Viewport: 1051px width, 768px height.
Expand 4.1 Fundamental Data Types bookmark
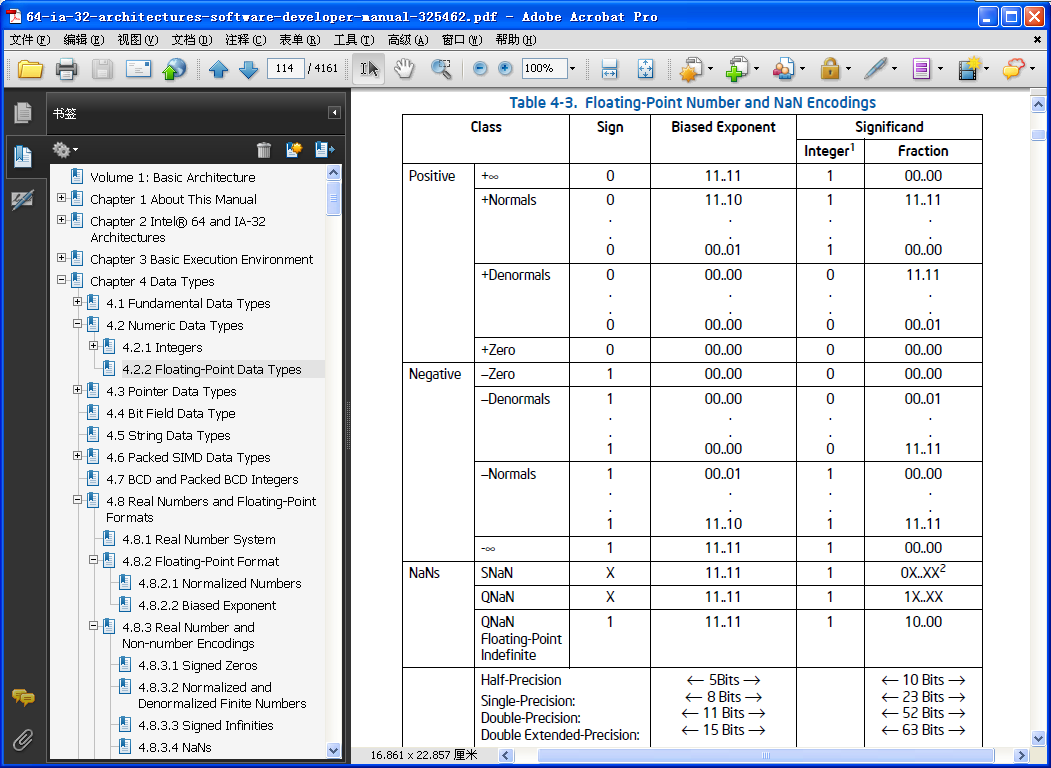(78, 302)
